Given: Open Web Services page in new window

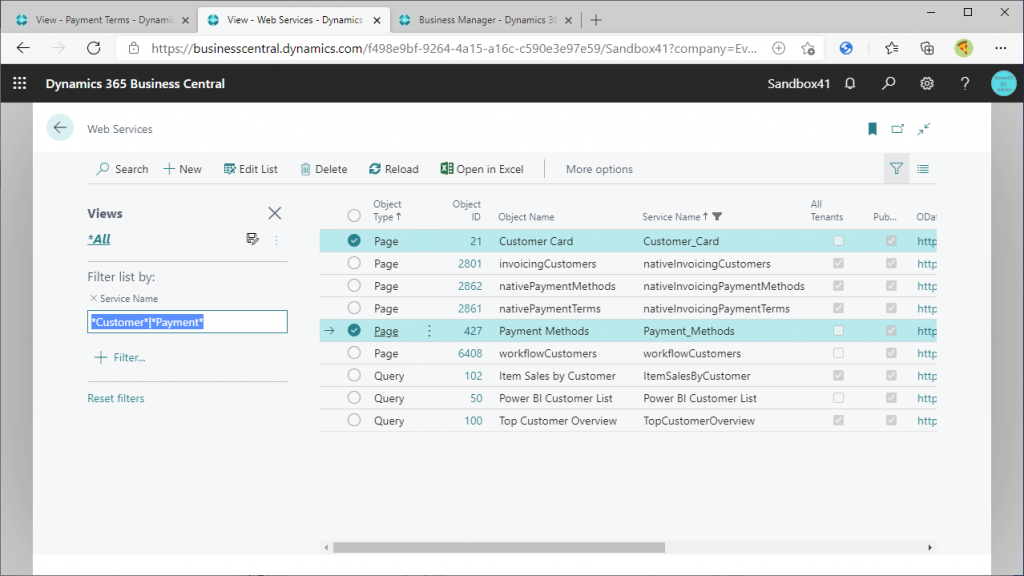Looking at the screenshot, I should [898, 129].
